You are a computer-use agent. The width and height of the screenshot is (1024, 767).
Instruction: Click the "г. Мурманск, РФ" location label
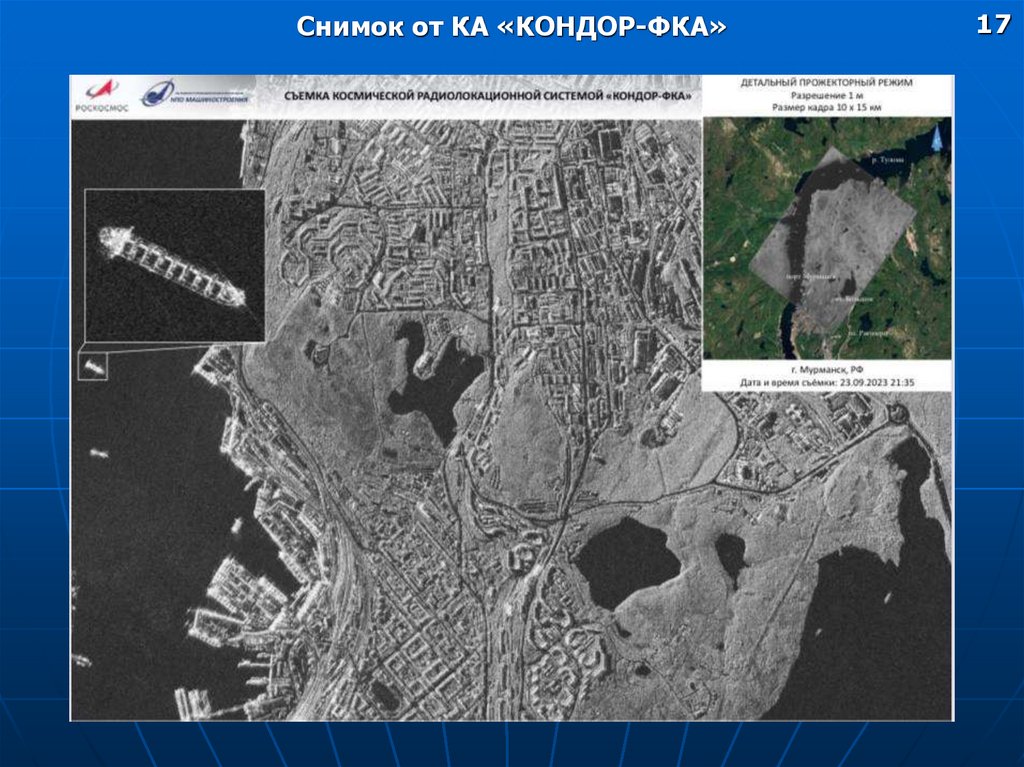point(827,370)
